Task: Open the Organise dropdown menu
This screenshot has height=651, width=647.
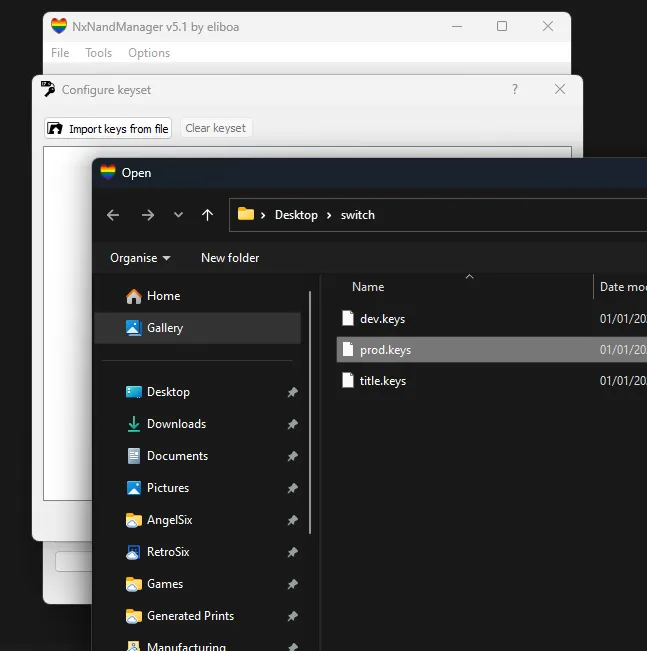Action: coord(140,258)
